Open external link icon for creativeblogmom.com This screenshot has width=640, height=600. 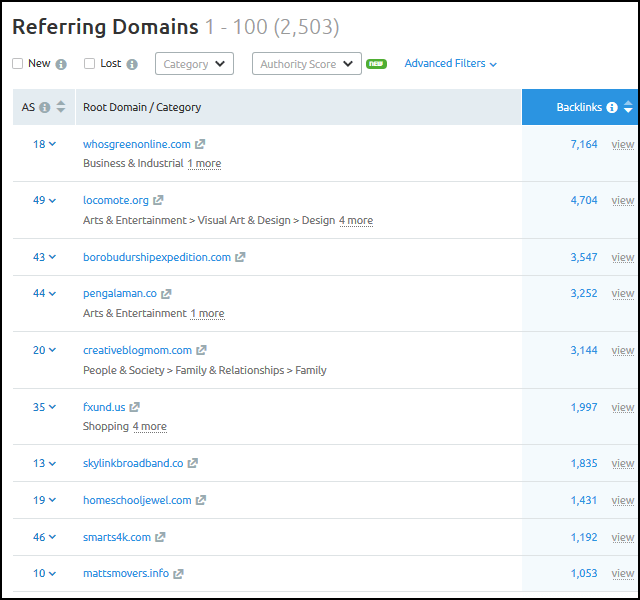coord(201,350)
